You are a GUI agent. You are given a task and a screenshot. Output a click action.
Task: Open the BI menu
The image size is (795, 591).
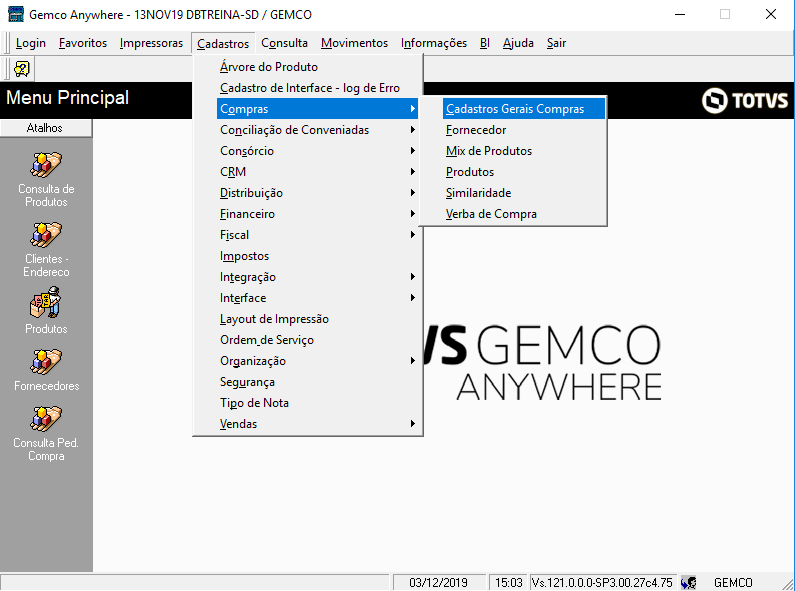click(x=485, y=43)
